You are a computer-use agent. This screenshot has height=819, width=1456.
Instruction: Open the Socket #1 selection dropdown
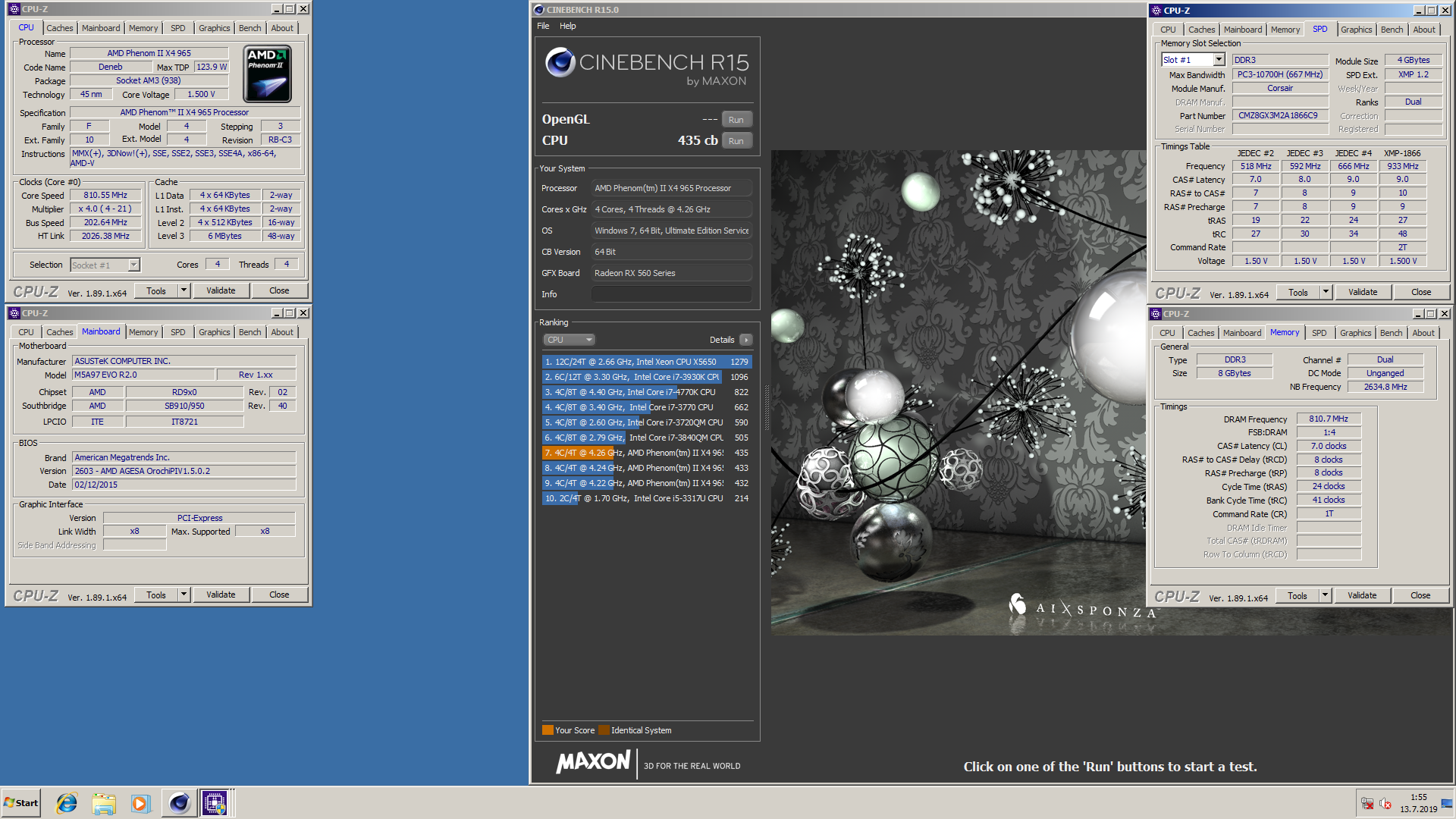[x=133, y=265]
